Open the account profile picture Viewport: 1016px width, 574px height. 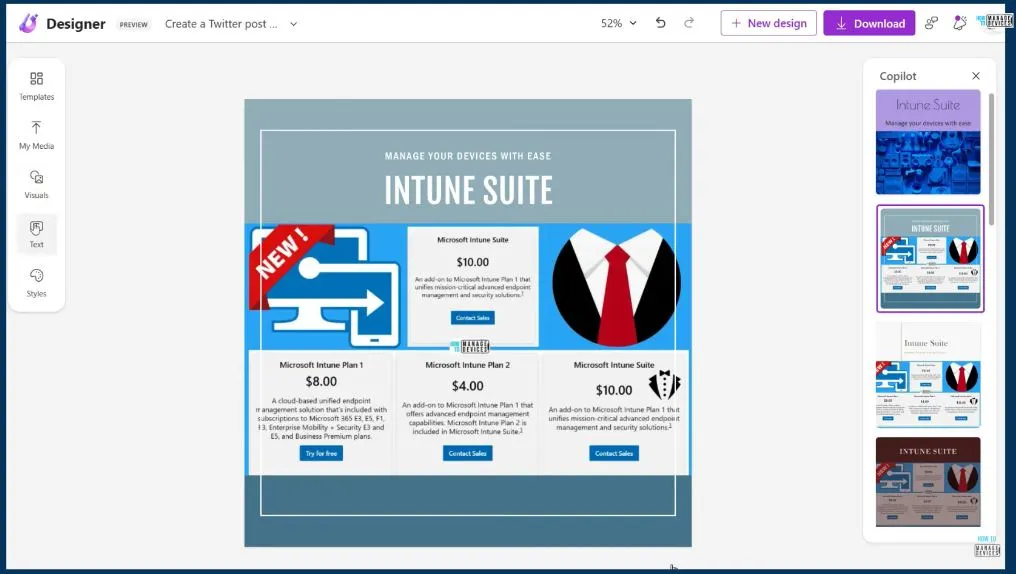pyautogui.click(x=996, y=21)
